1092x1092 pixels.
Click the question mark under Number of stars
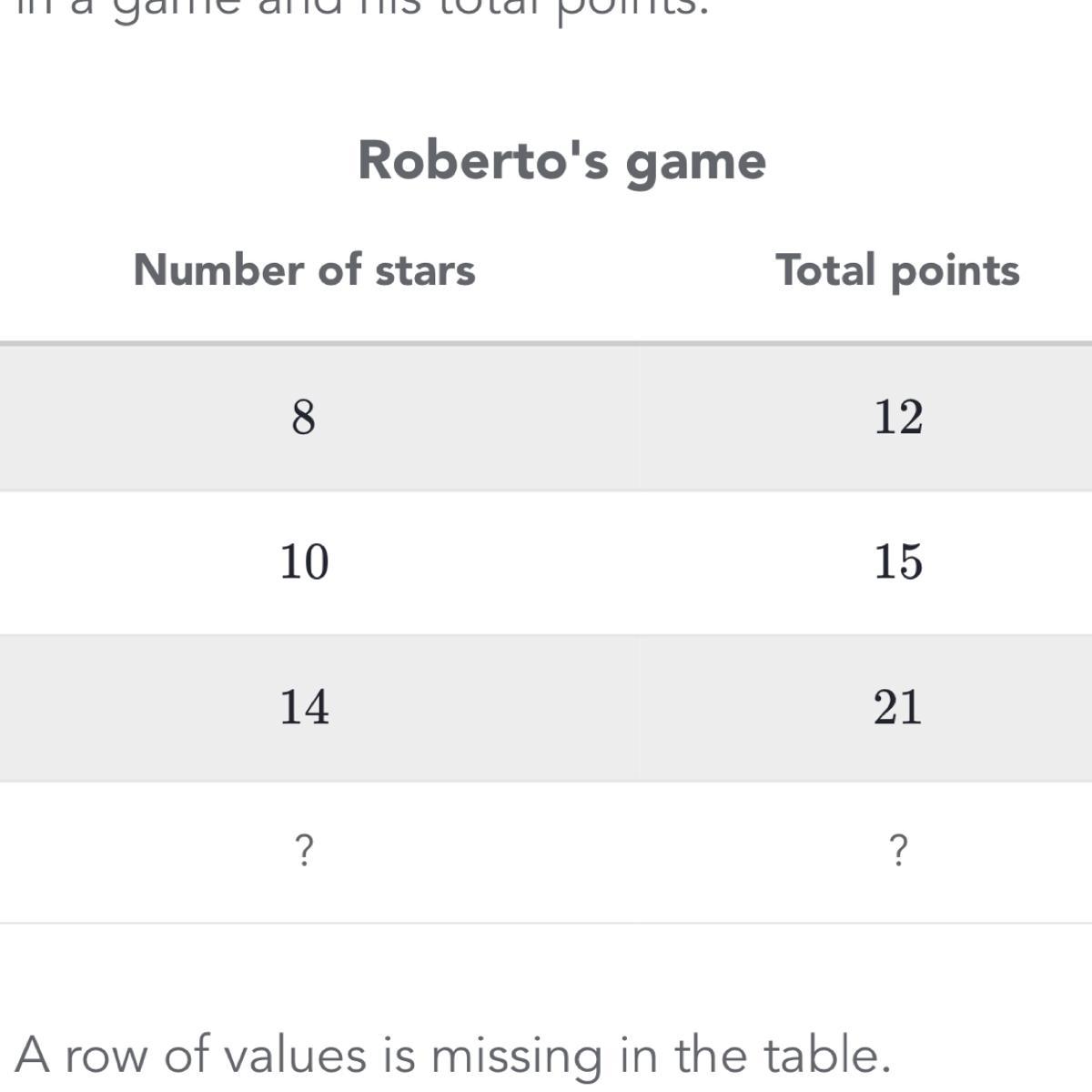305,850
